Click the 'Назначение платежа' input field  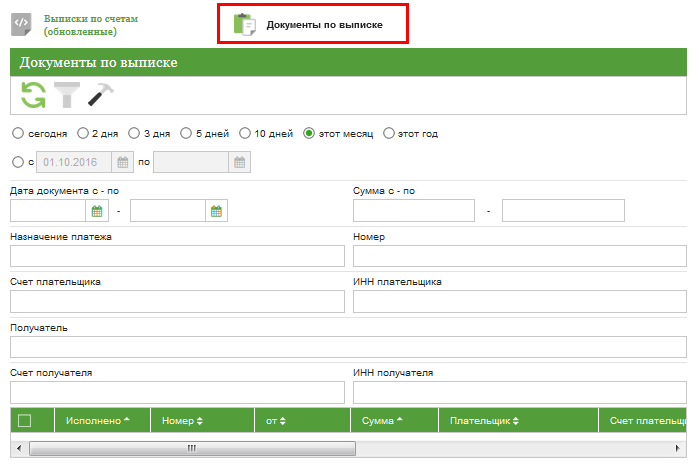pyautogui.click(x=176, y=256)
